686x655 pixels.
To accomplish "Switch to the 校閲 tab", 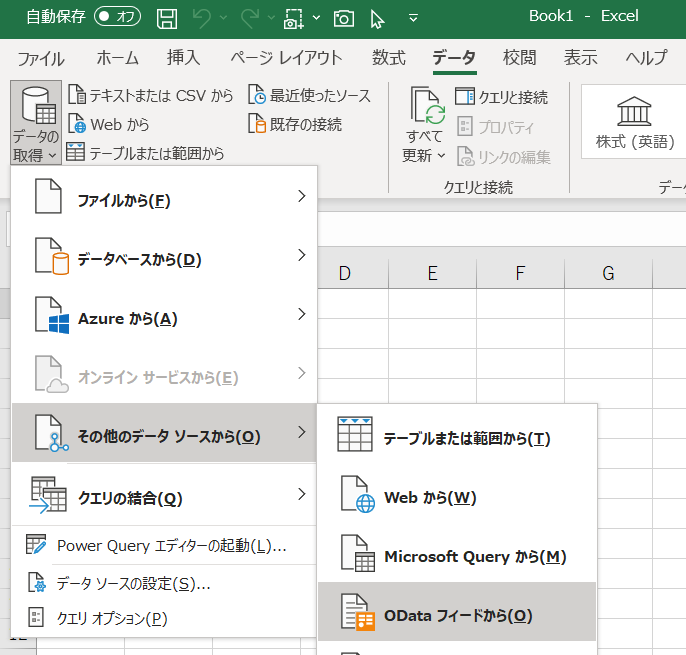I will coord(519,58).
